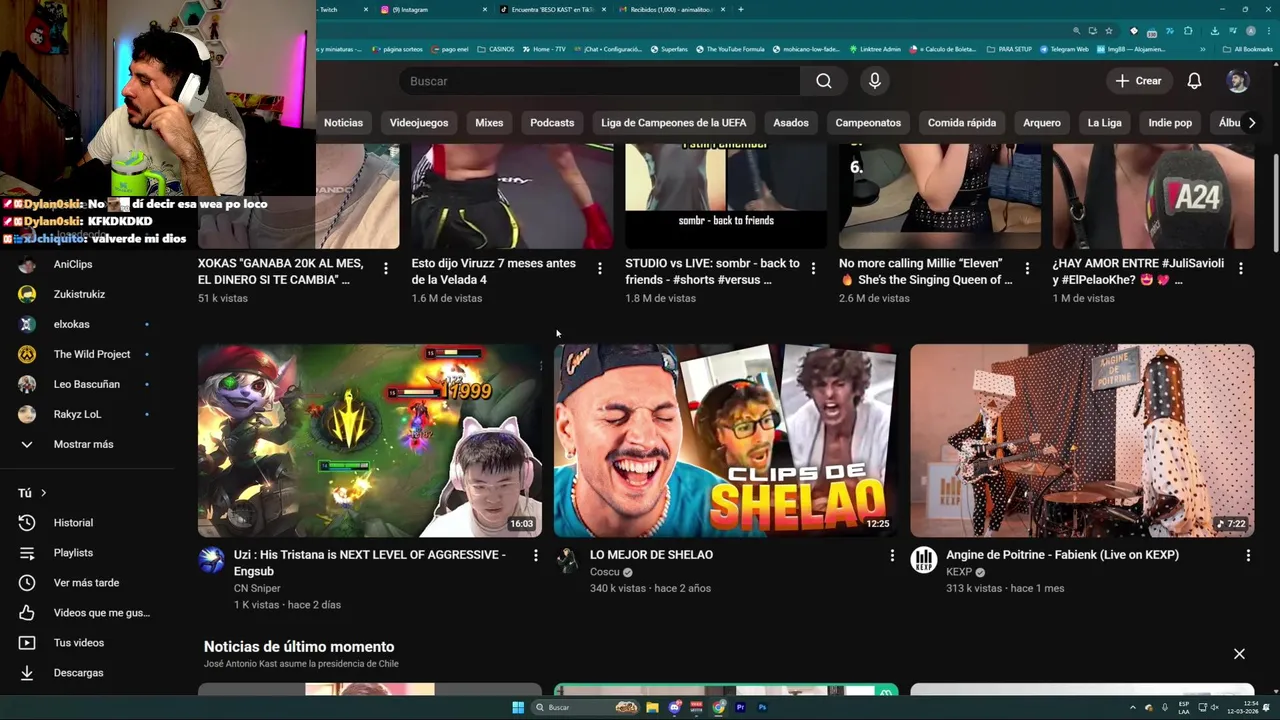Viewport: 1280px width, 720px height.
Task: Select the Noticias filter chip
Action: click(x=343, y=123)
